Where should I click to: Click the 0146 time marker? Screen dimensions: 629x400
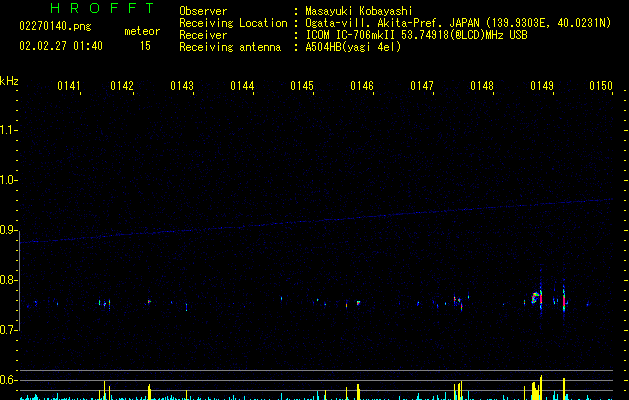362,86
